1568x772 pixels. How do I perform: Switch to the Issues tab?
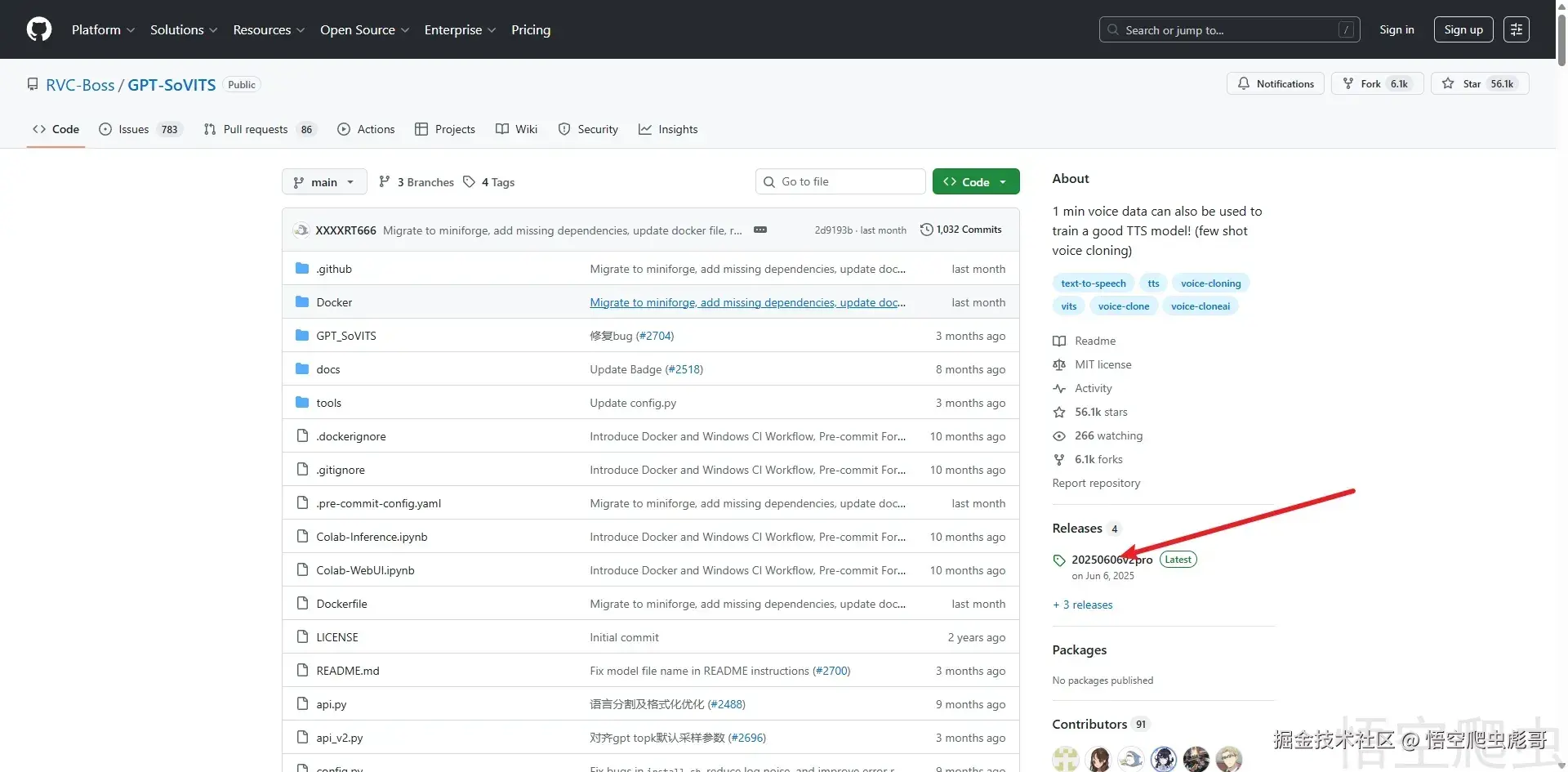[140, 129]
